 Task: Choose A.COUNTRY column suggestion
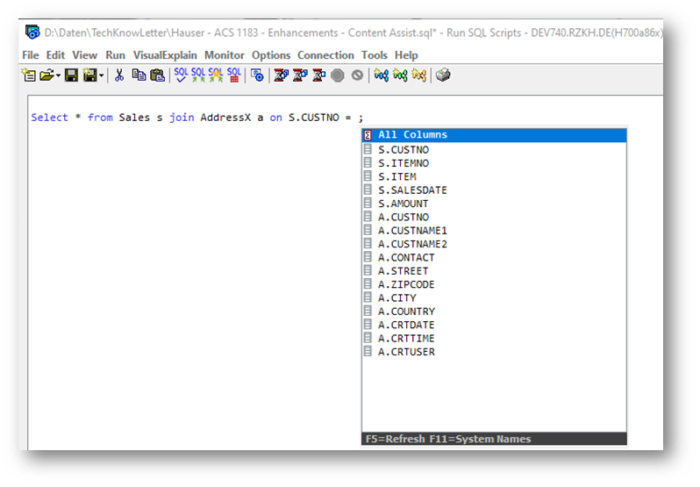[494, 311]
